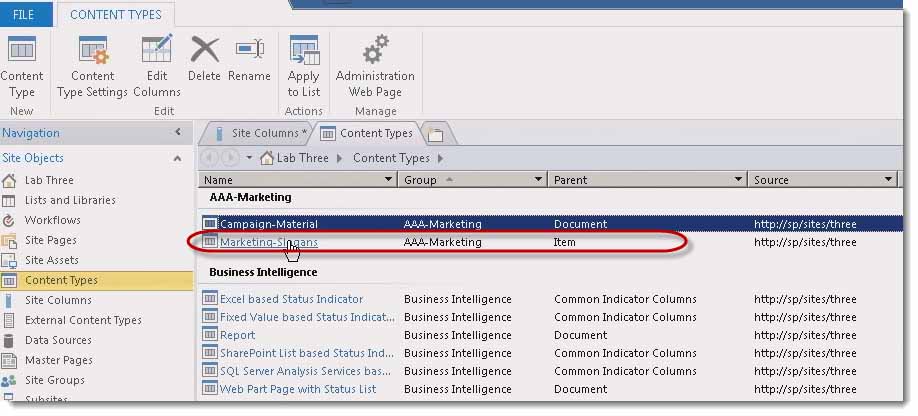Screen dimensions: 918x416
Task: Click the Workflows sidebar icon
Action: pyautogui.click(x=9, y=221)
